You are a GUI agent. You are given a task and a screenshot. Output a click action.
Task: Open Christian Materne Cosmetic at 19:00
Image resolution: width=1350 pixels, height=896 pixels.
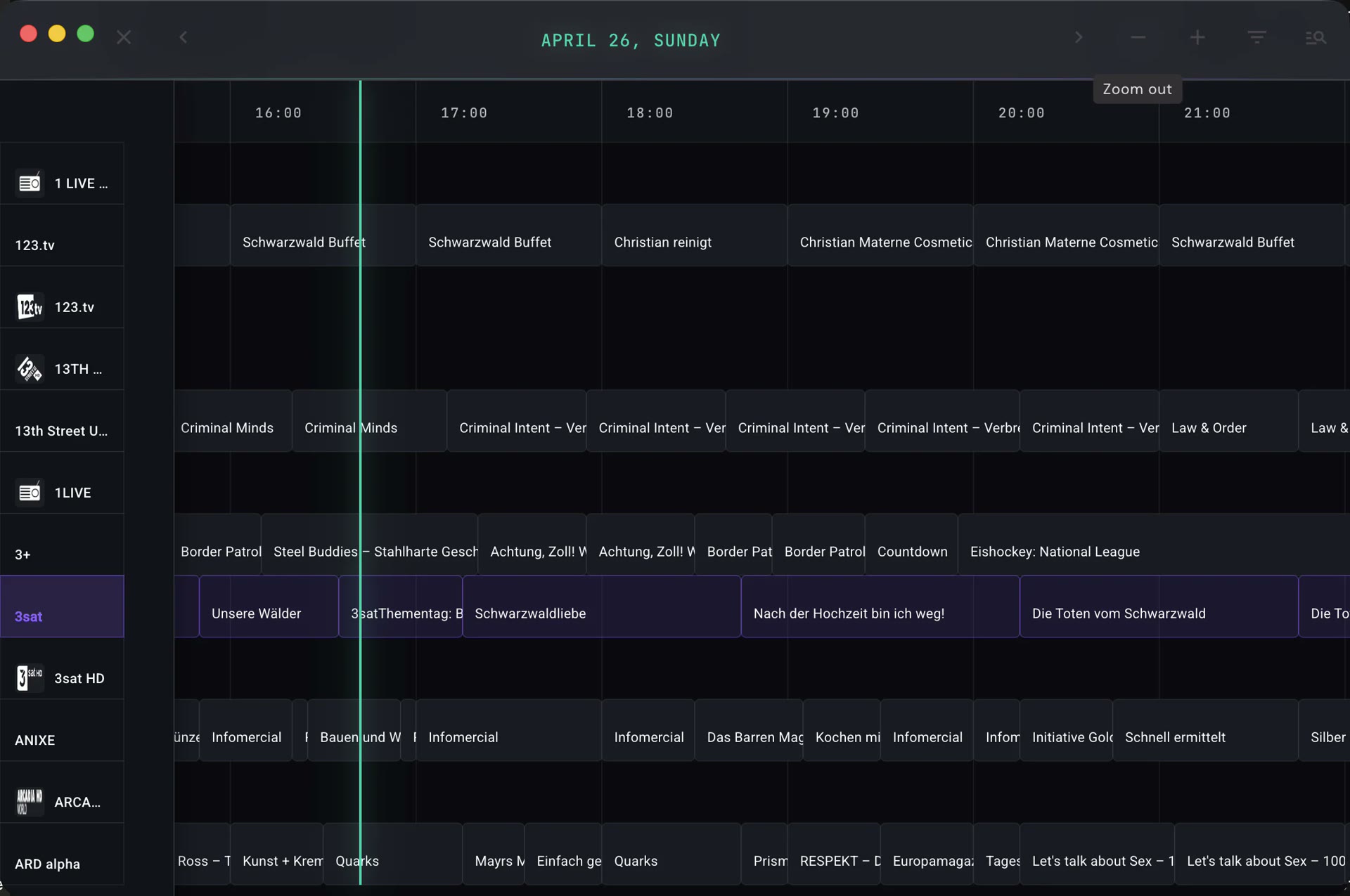point(880,235)
